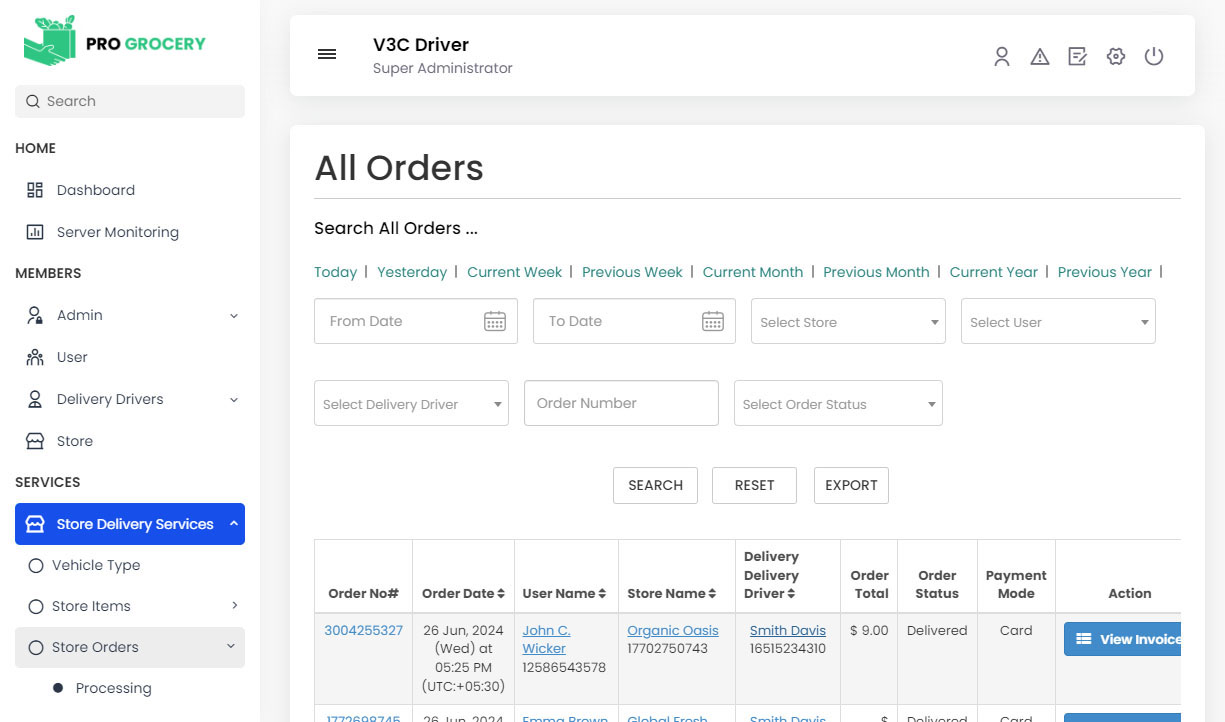The height and width of the screenshot is (722, 1225).
Task: Filter orders by Previous Week
Action: click(x=632, y=272)
